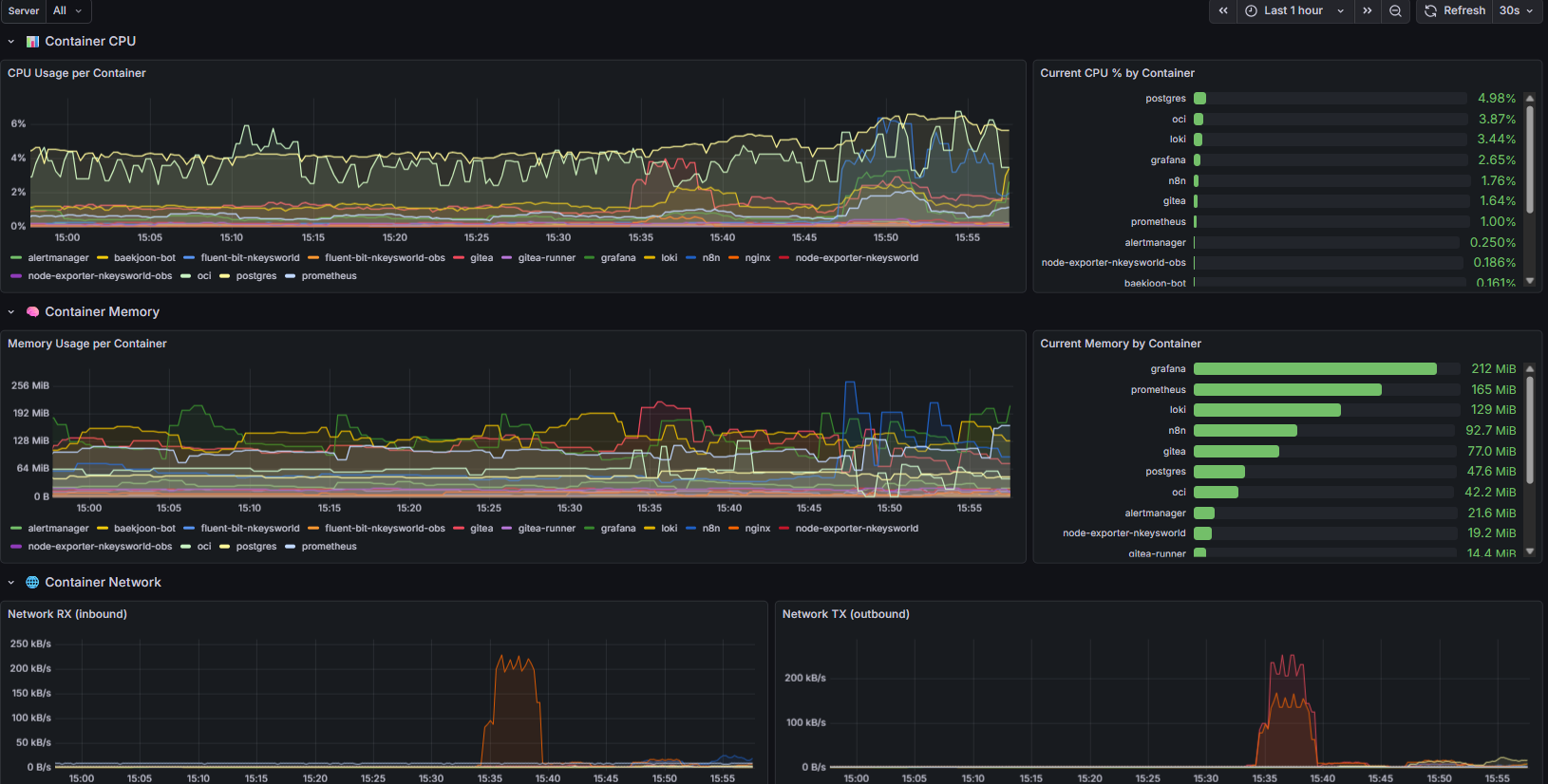Open the Server variable All dropdown
Image resolution: width=1548 pixels, height=784 pixels.
(67, 10)
